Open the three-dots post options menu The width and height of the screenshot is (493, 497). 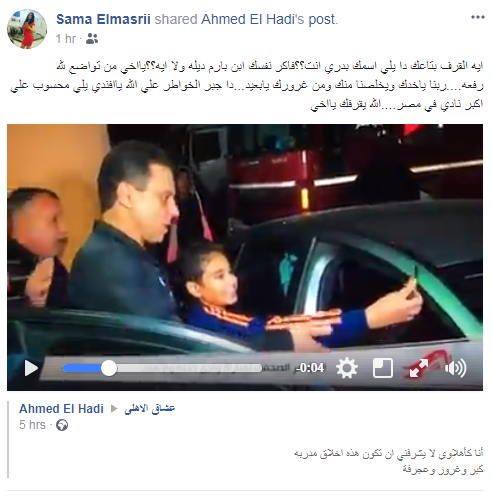pyautogui.click(x=477, y=17)
